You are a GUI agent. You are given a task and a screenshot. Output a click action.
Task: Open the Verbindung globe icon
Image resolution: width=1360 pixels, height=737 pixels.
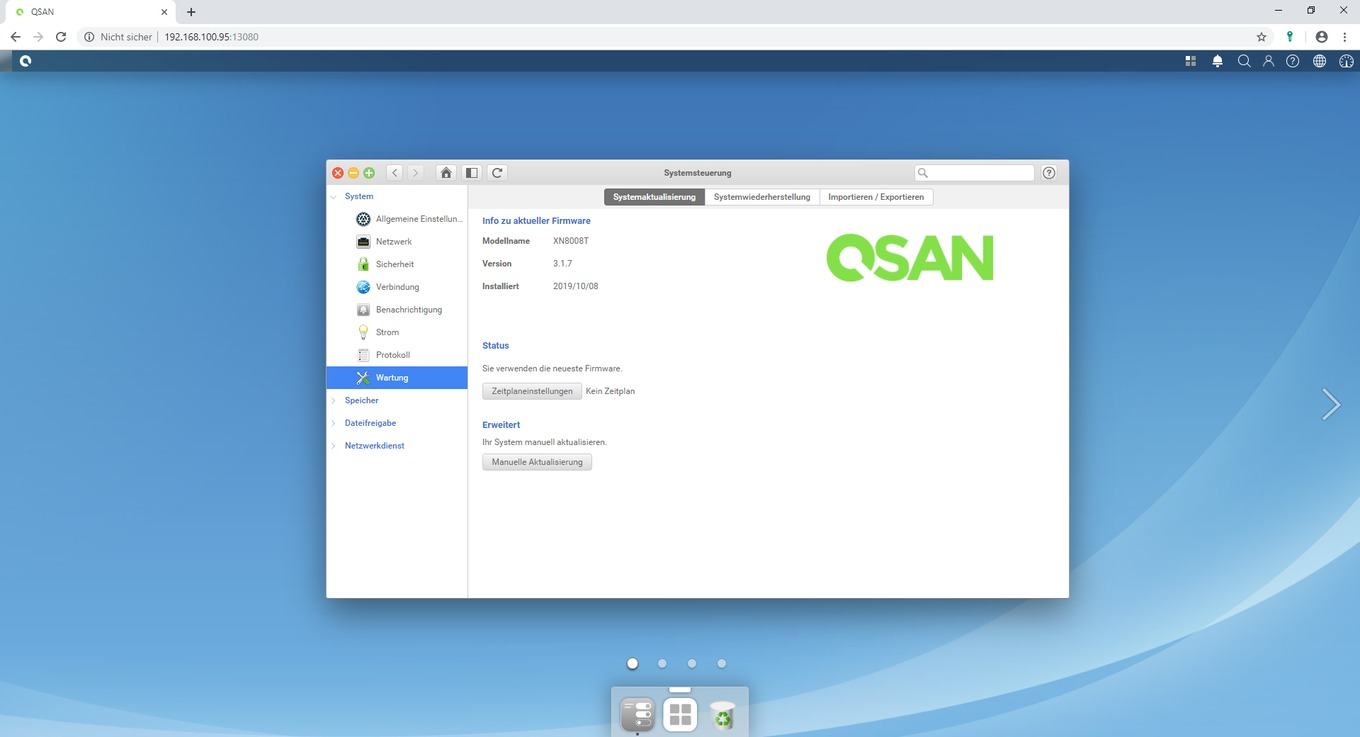[x=363, y=287]
